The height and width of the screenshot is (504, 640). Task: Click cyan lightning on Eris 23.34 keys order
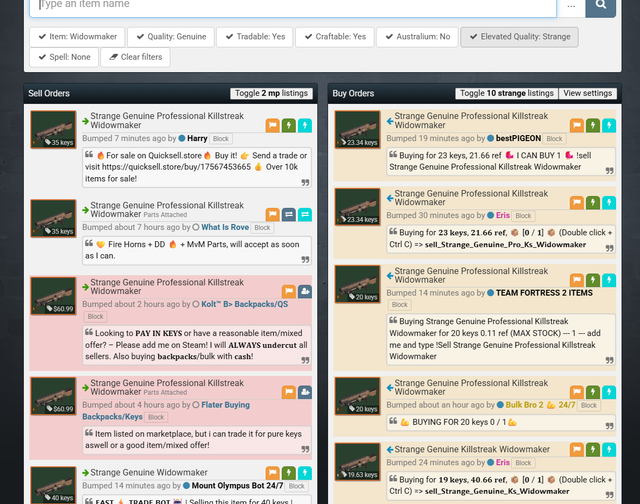point(609,202)
